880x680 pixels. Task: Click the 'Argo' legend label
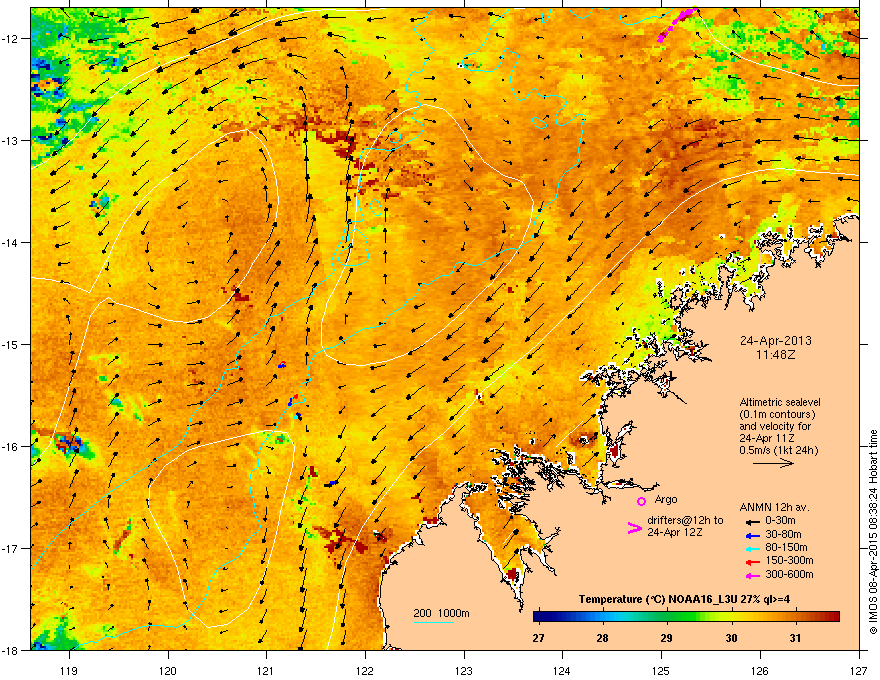coord(666,499)
